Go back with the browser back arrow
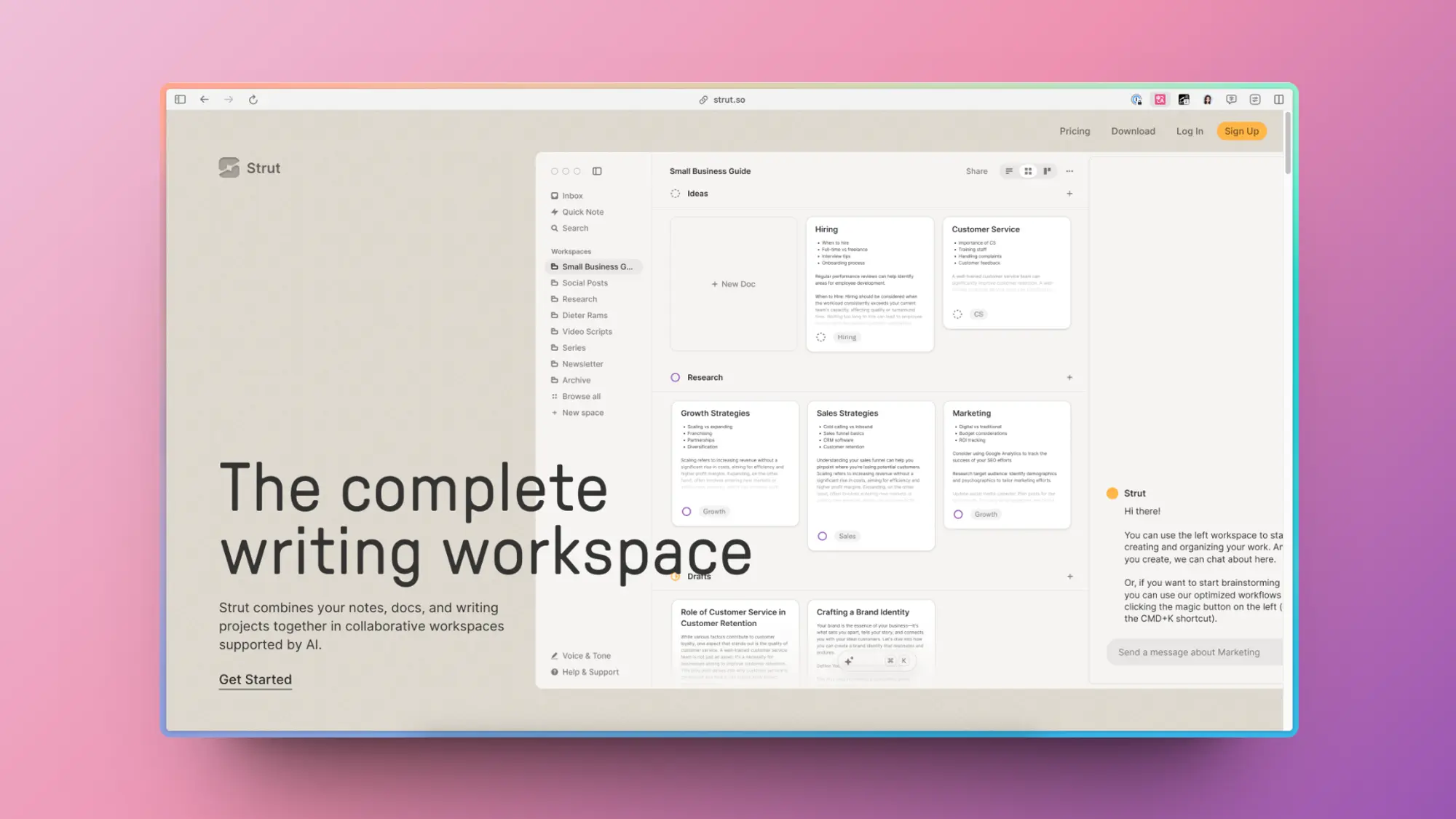Screen dimensions: 1456x819 pyautogui.click(x=205, y=100)
